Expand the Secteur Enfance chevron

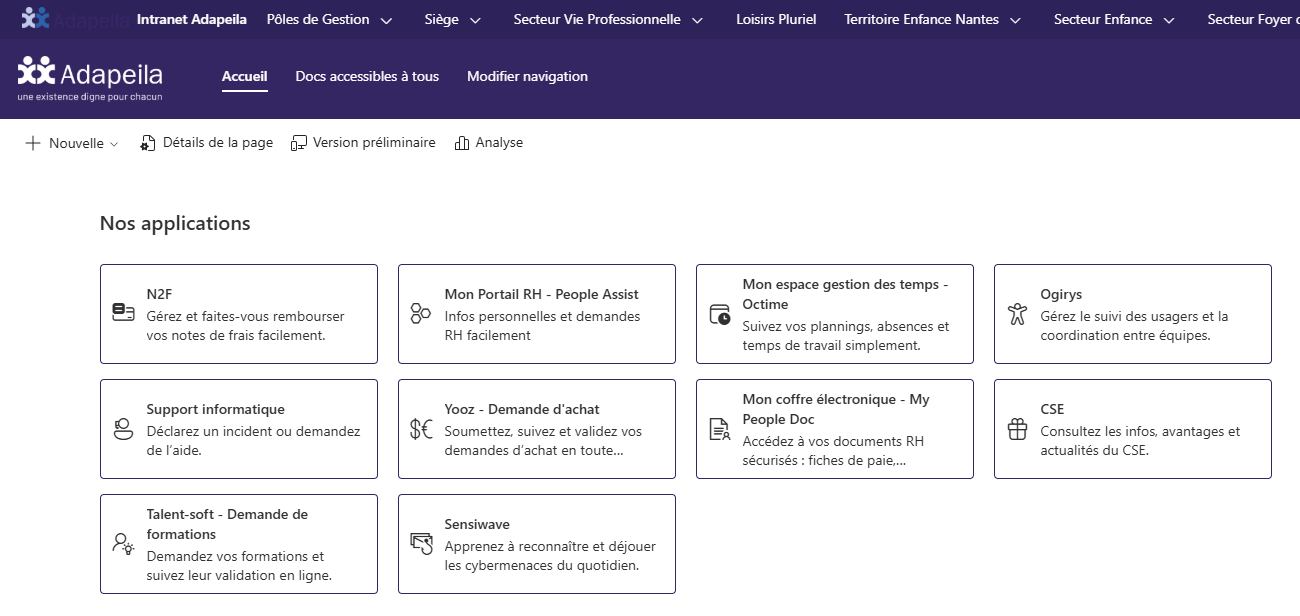point(1169,20)
